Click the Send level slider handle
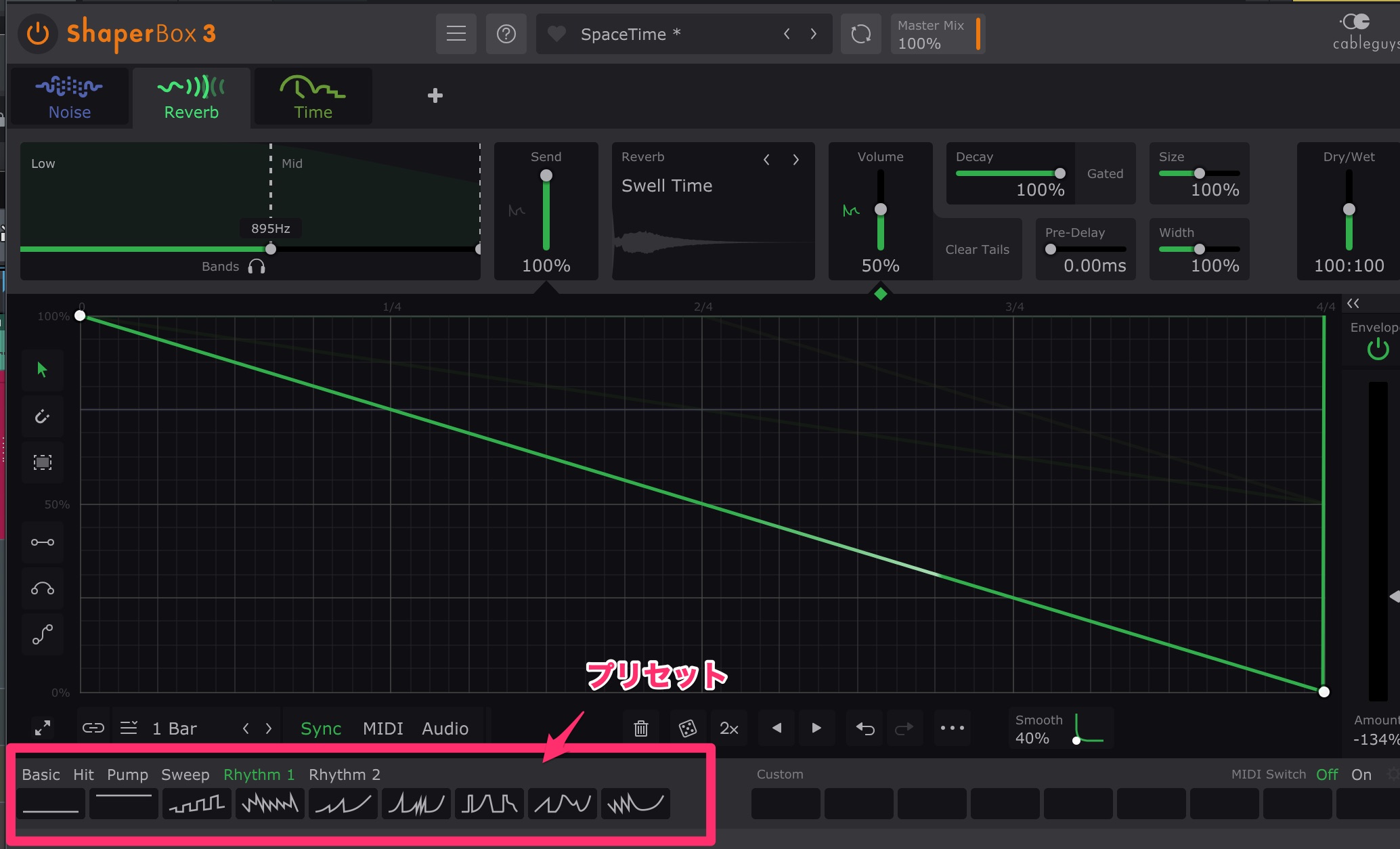 (x=546, y=176)
